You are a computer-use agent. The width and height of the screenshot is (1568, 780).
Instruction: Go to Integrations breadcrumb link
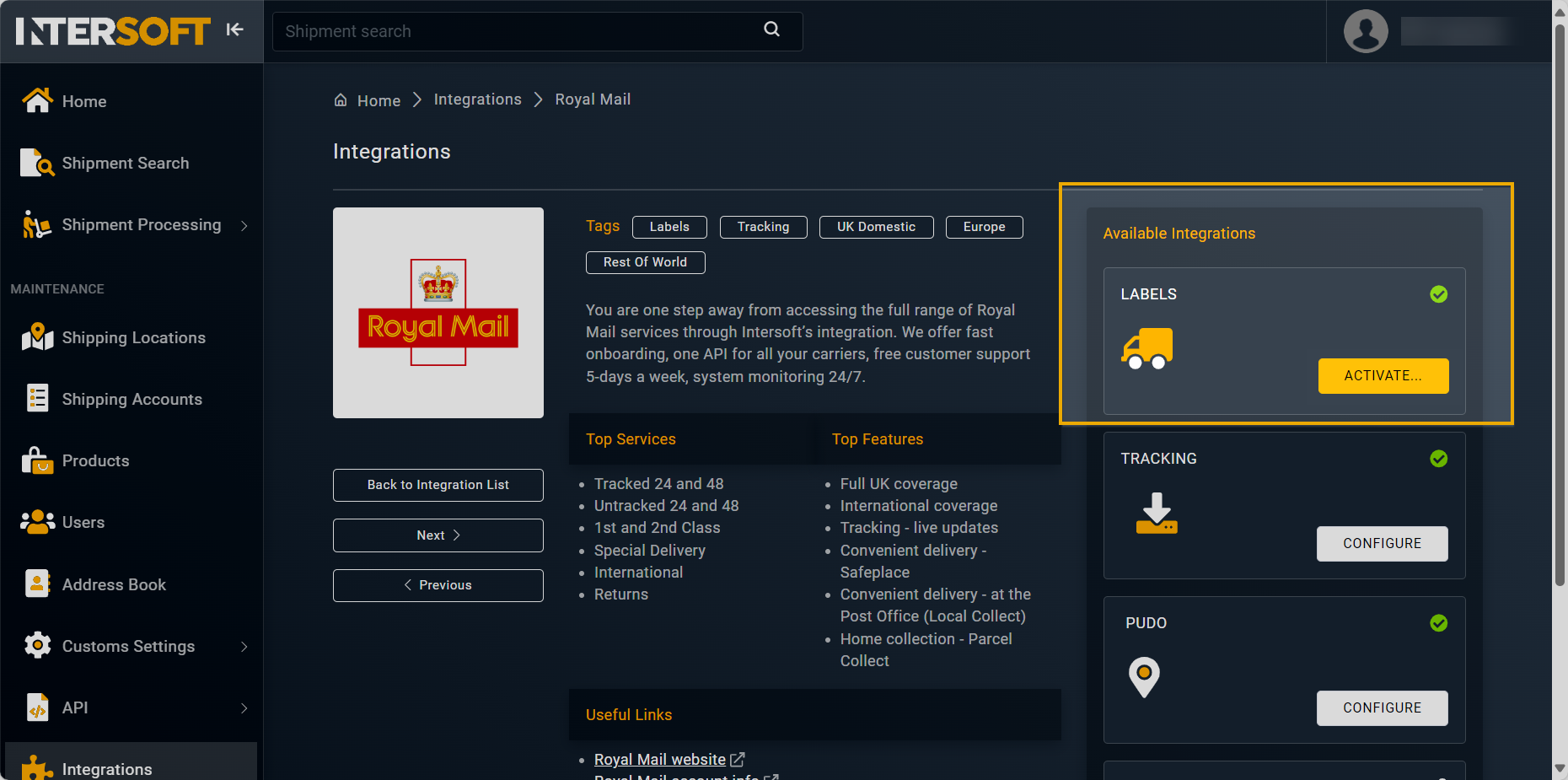478,100
